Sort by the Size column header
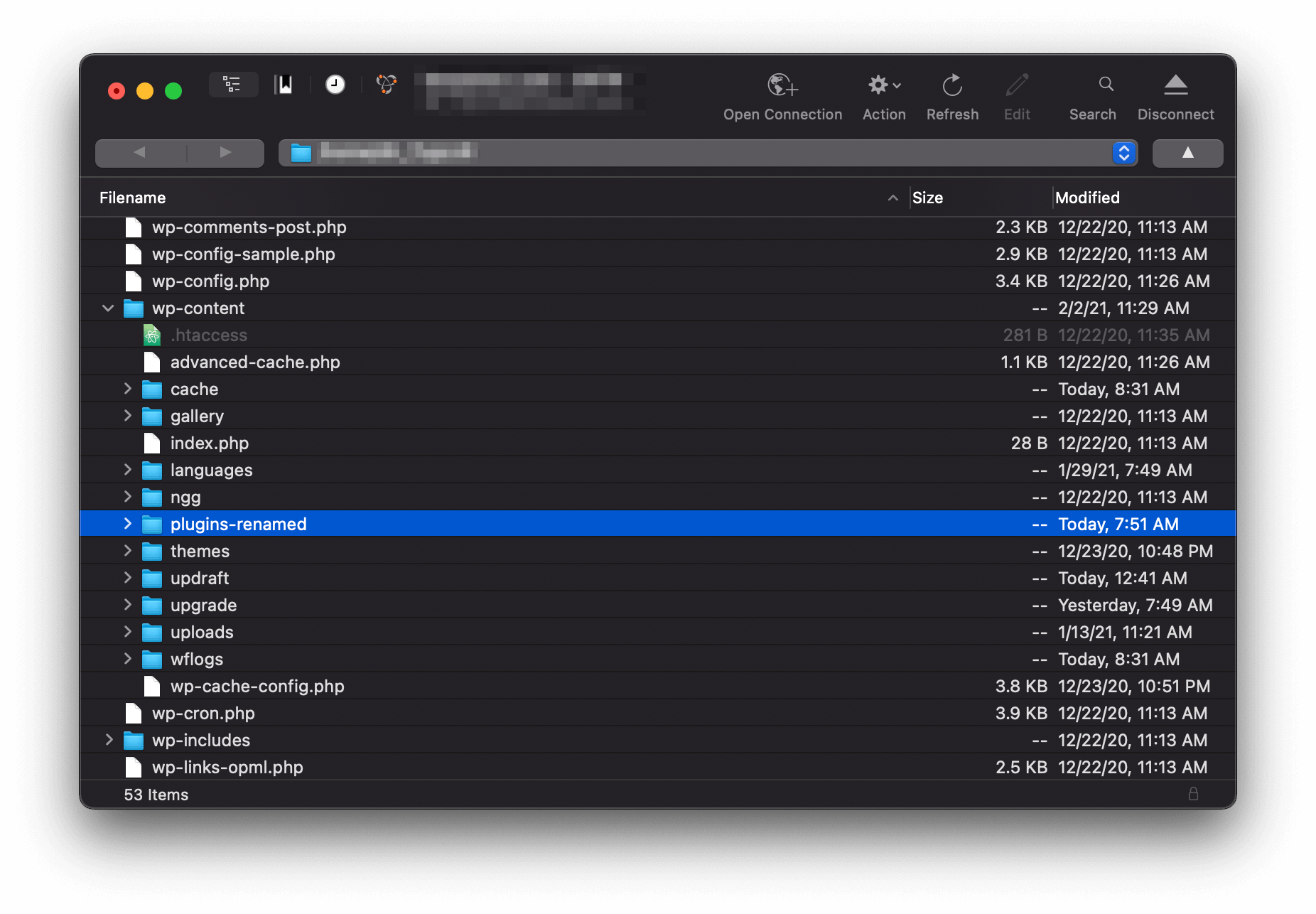The height and width of the screenshot is (914, 1316). pyautogui.click(x=927, y=198)
